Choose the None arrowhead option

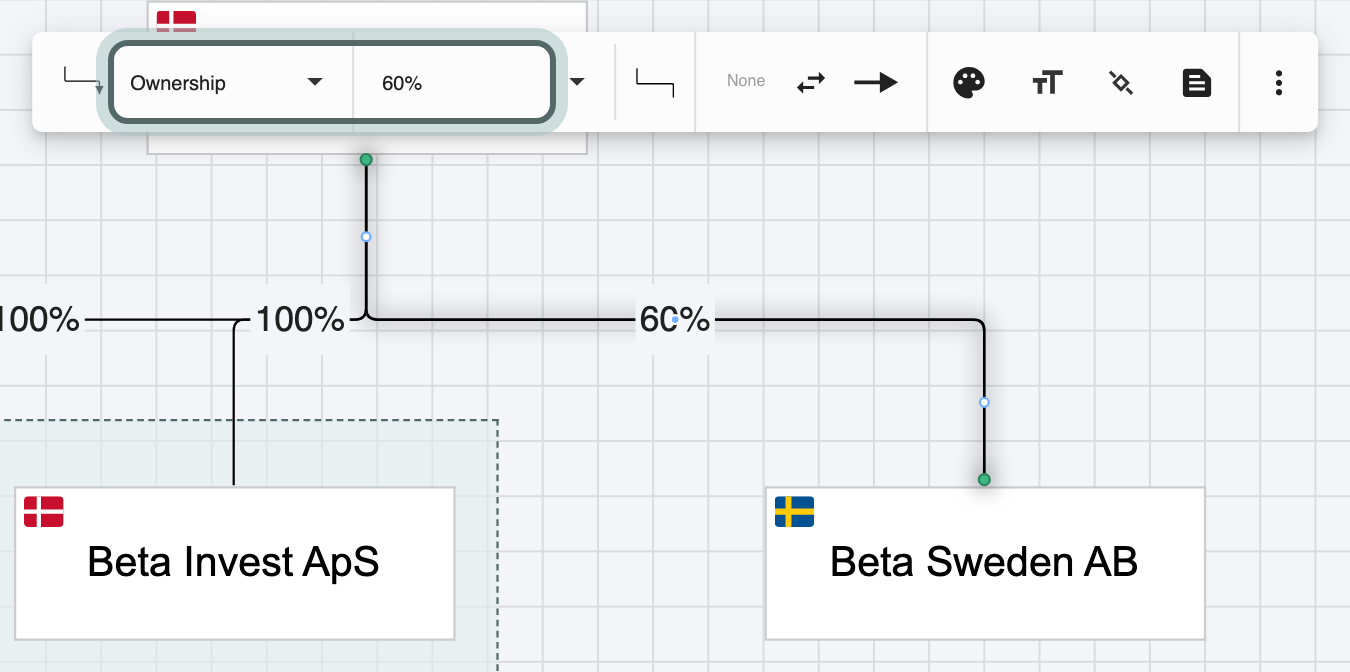click(746, 81)
